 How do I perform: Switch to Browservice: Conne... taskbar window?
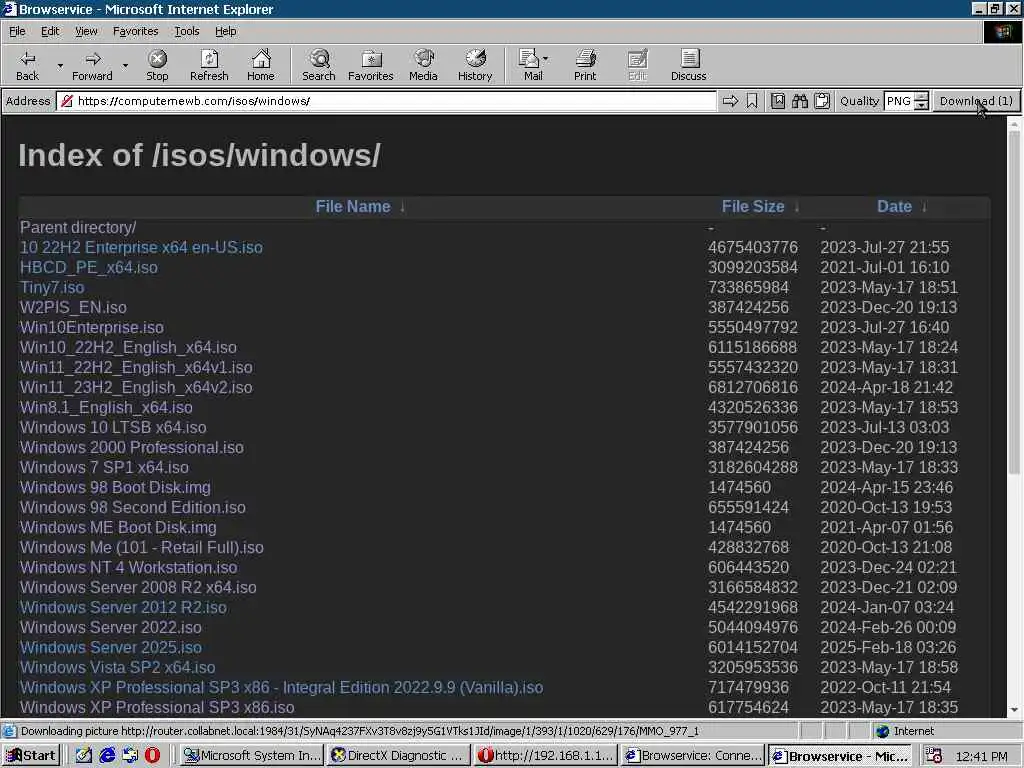693,756
